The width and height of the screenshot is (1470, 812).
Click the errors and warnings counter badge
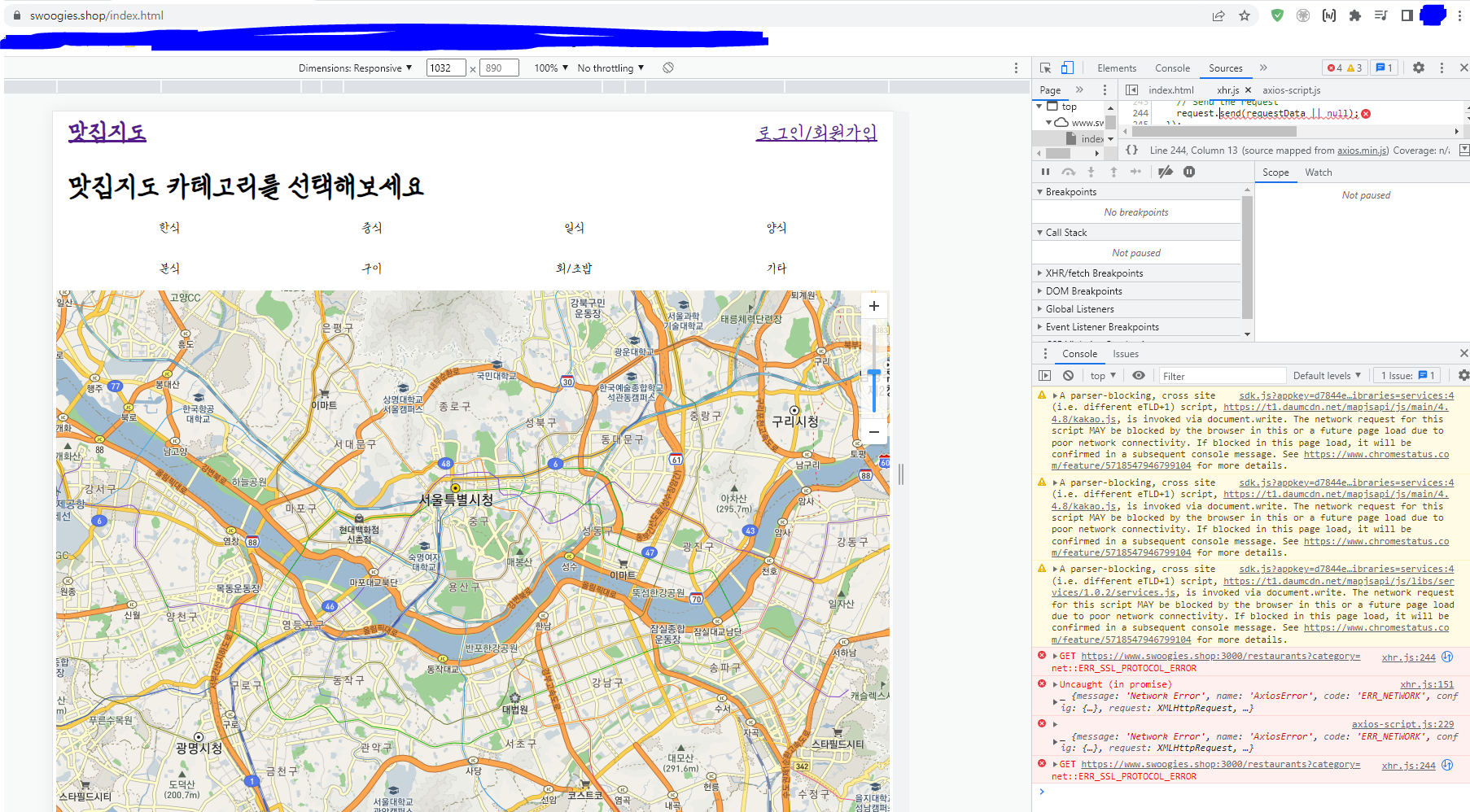1344,68
